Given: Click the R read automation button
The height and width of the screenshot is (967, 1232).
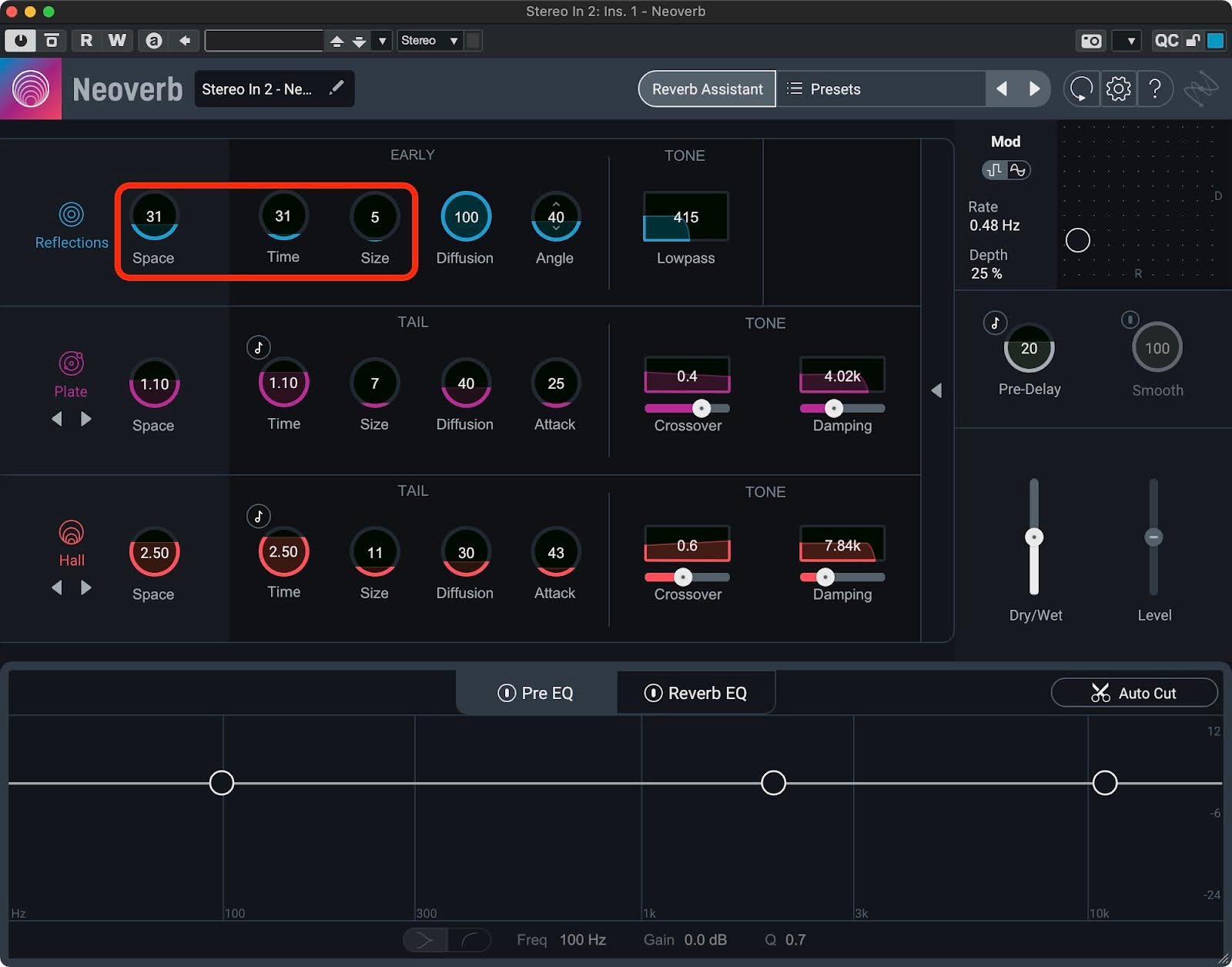Looking at the screenshot, I should click(x=86, y=41).
